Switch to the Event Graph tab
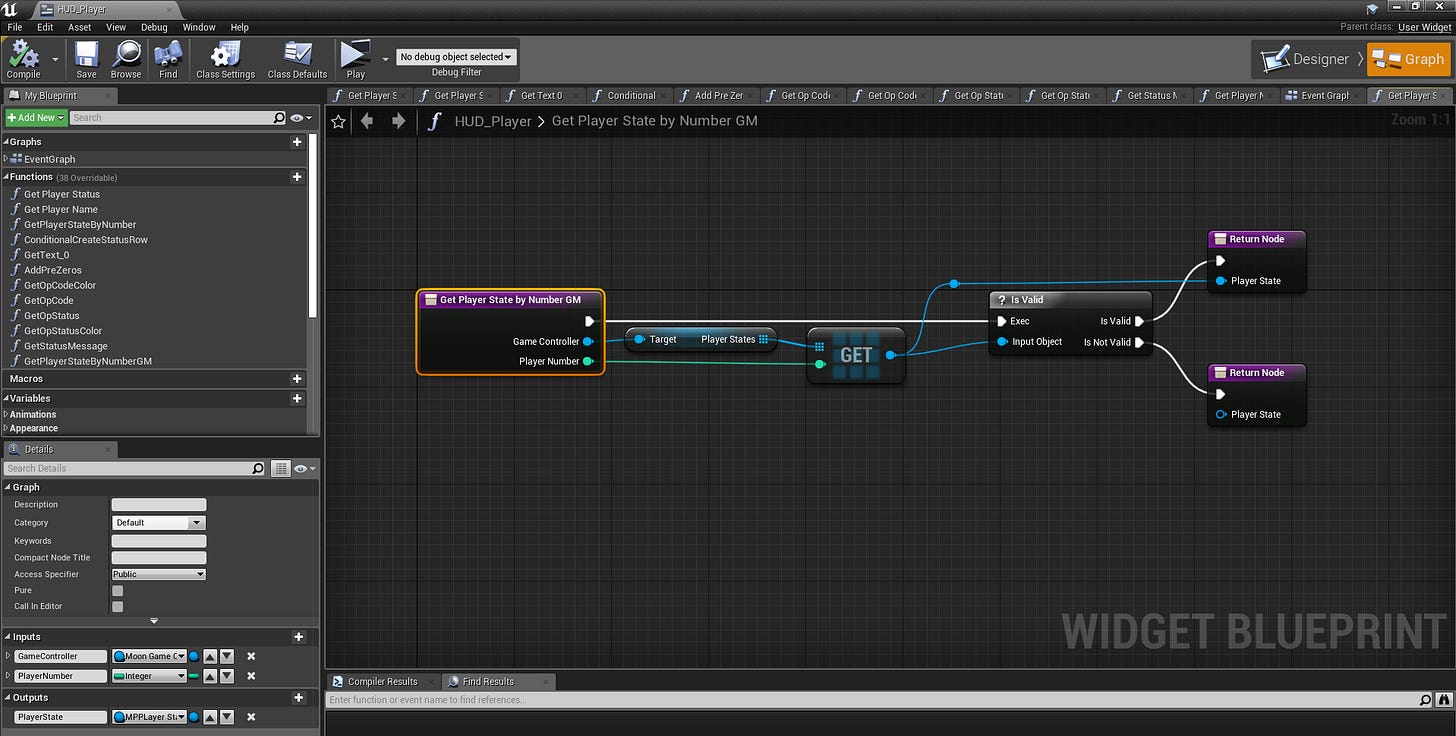This screenshot has height=736, width=1456. (1322, 96)
